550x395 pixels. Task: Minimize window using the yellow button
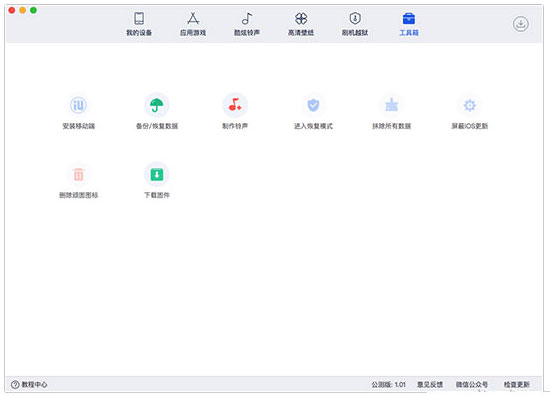click(x=22, y=10)
